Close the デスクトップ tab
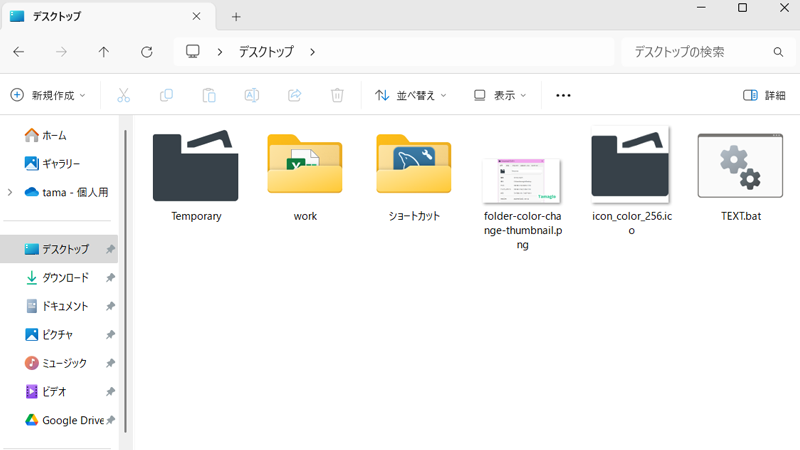 [x=196, y=16]
